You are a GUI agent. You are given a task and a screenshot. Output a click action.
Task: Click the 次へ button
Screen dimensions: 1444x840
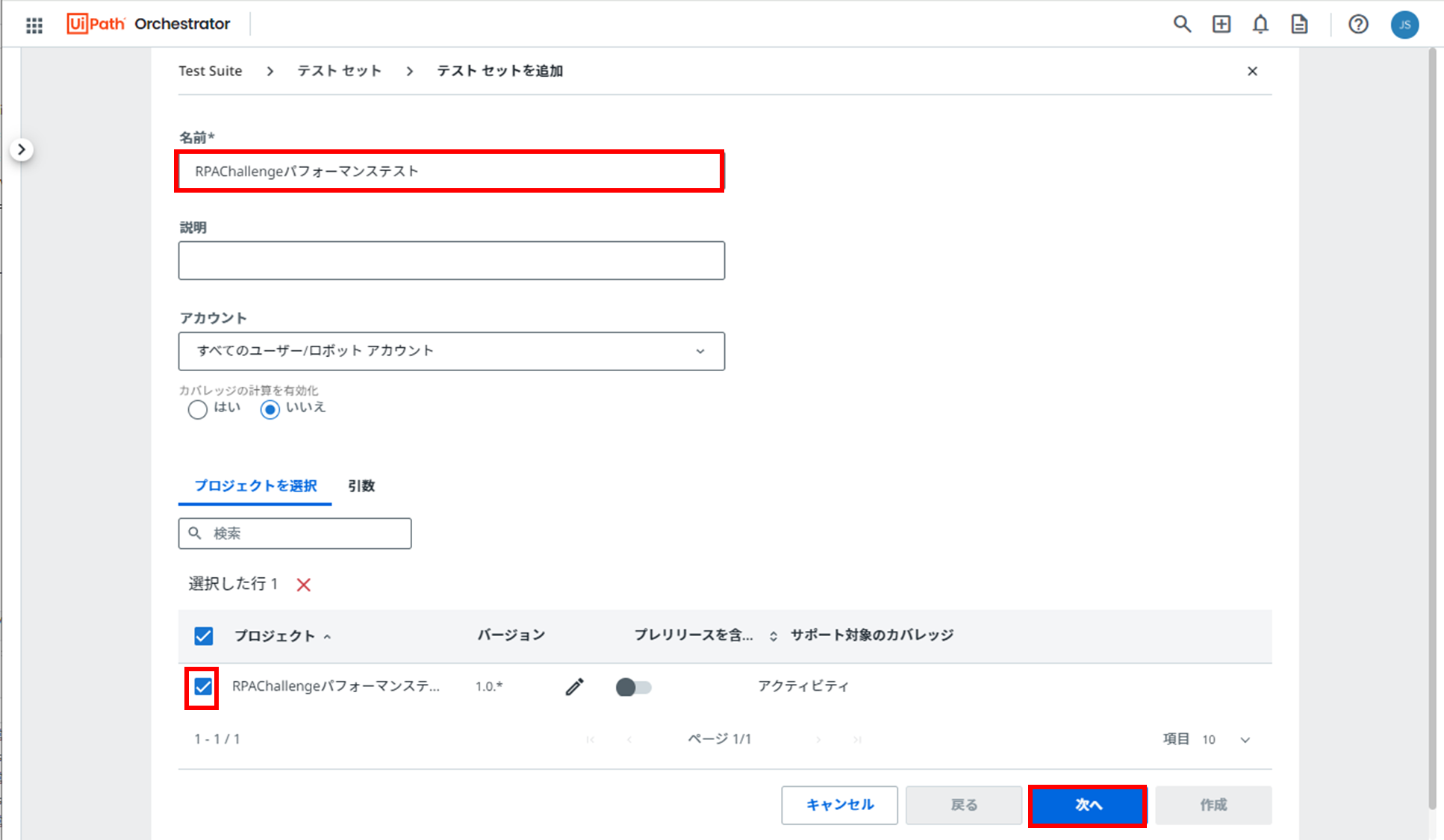coord(1087,805)
